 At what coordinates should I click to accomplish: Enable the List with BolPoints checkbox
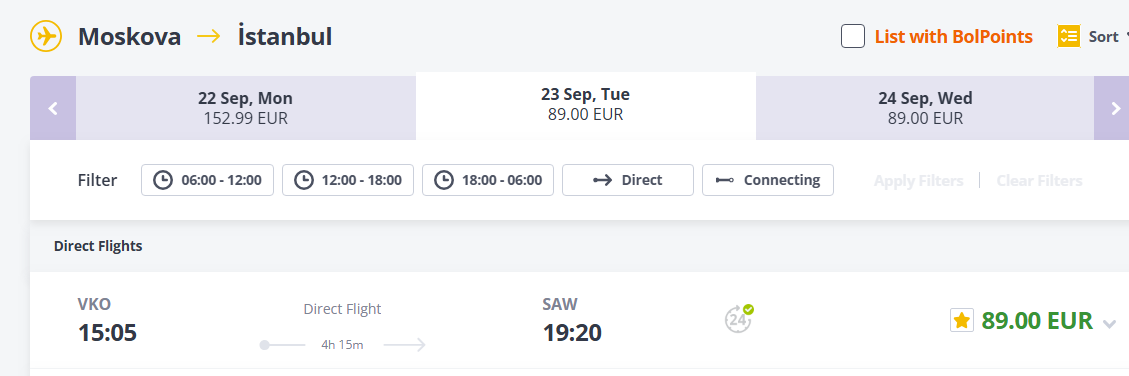pyautogui.click(x=853, y=36)
